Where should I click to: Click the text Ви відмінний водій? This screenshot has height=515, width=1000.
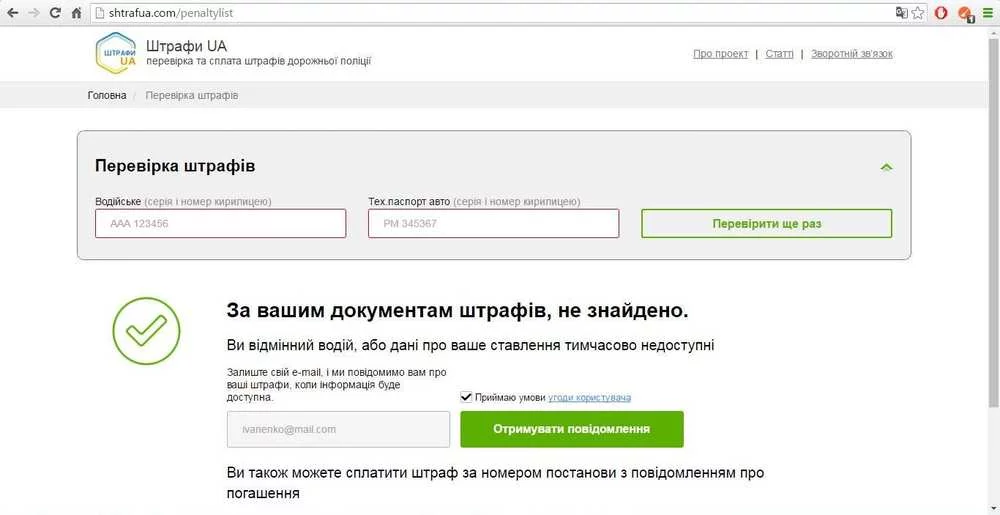(x=290, y=346)
